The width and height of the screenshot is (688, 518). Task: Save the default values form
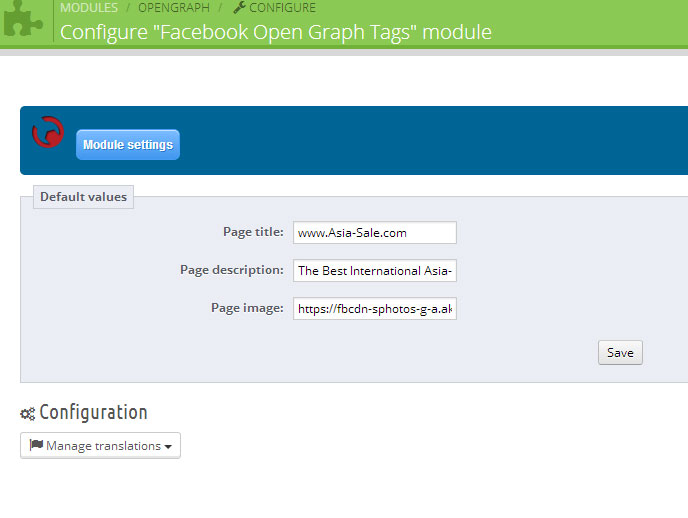pos(620,353)
